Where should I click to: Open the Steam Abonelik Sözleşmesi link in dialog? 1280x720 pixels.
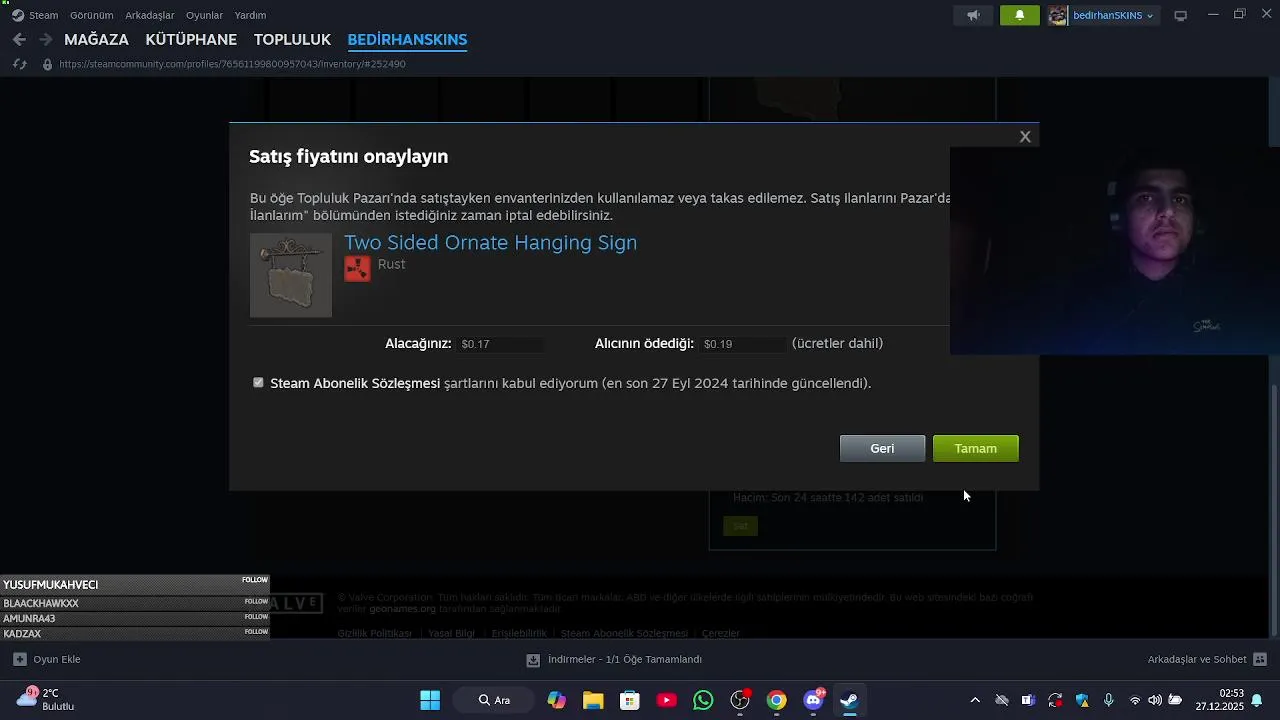[355, 383]
